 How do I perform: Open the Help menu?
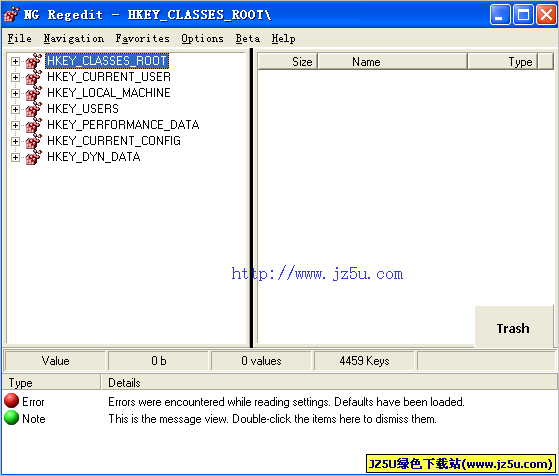pos(283,39)
